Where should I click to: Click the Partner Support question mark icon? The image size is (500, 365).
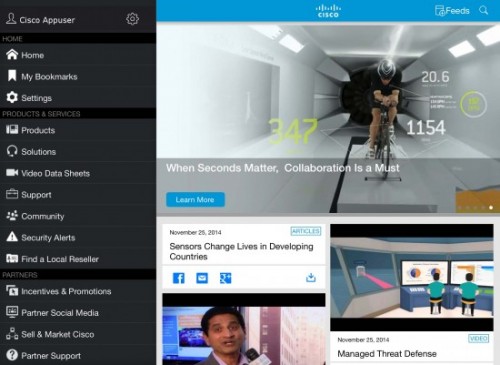[12, 355]
